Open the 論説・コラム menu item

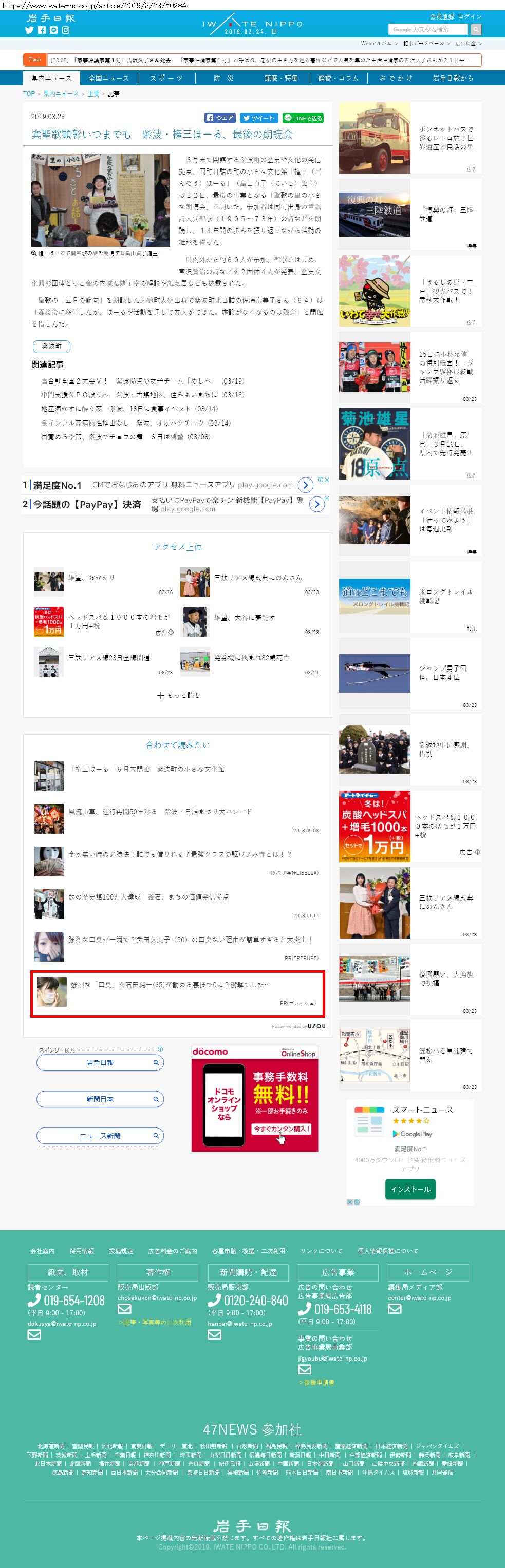pos(339,78)
